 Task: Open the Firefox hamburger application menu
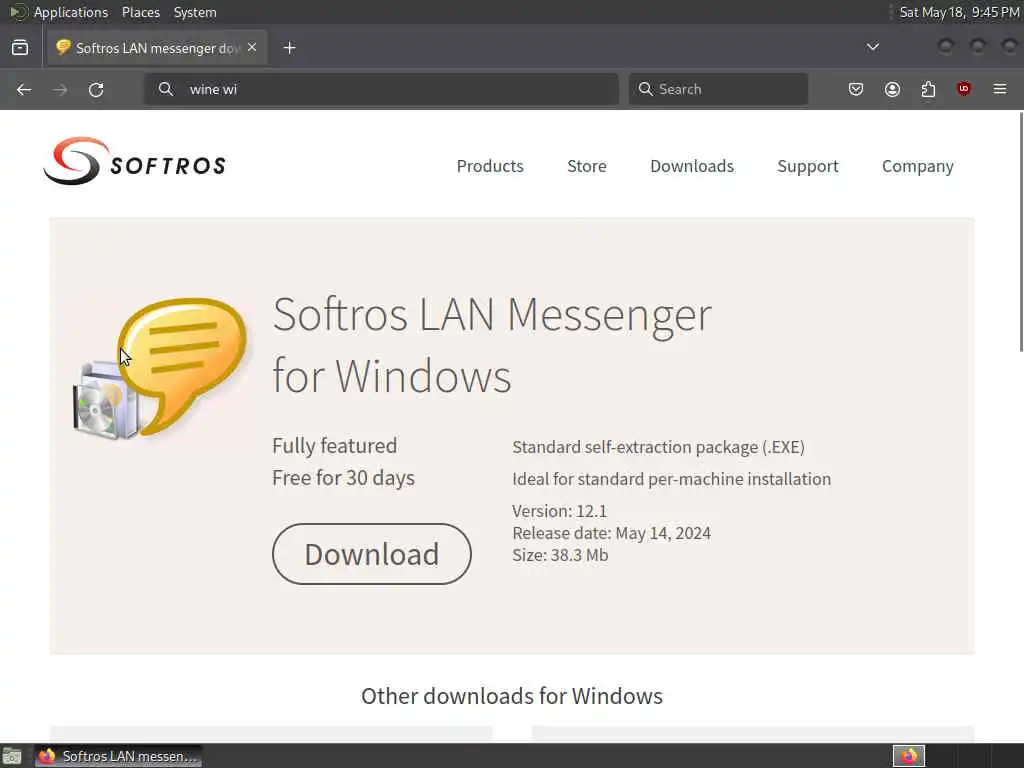[x=1000, y=89]
